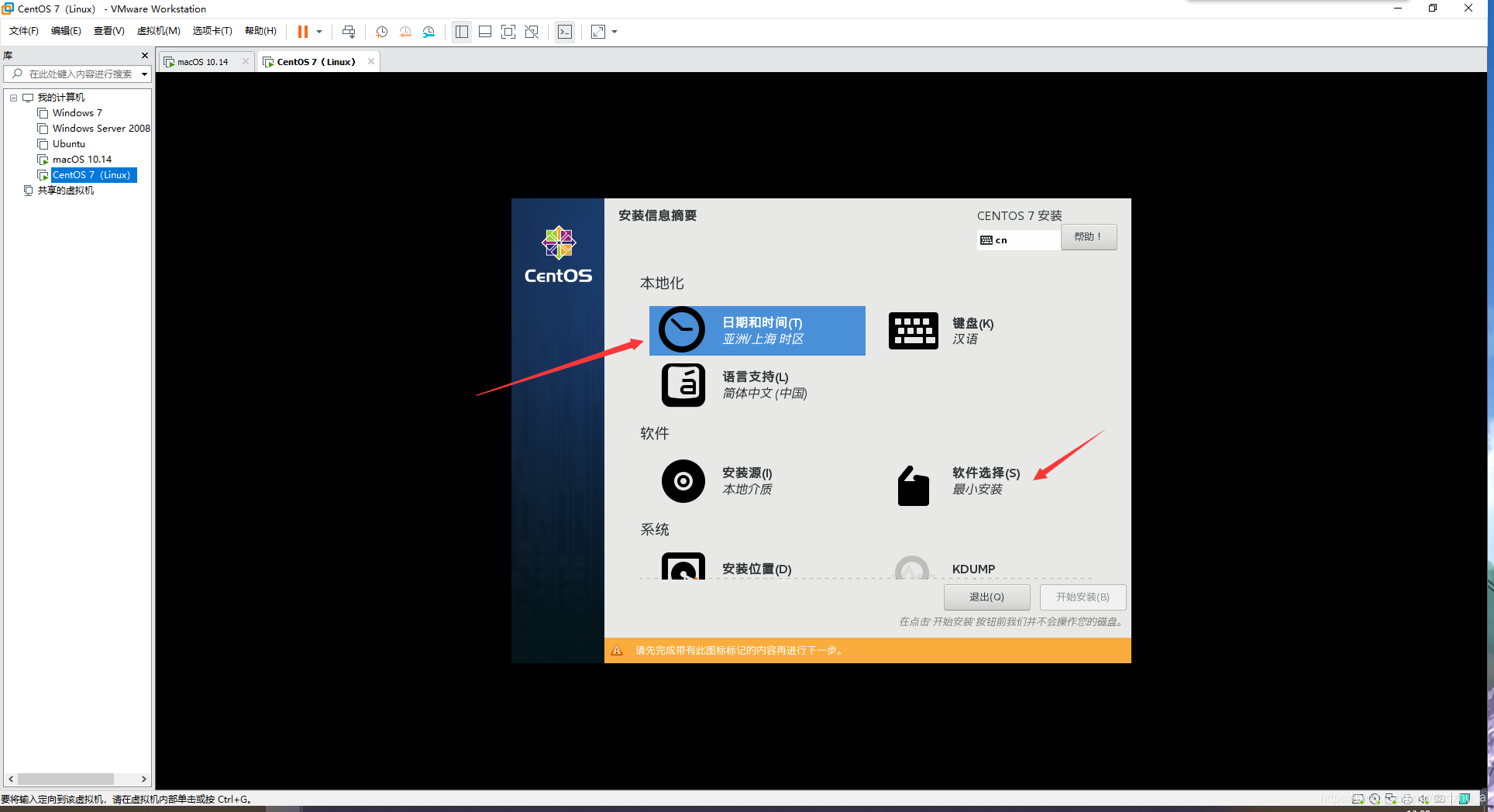Click the warning triangle icon in orange bar
The image size is (1494, 812).
[617, 650]
